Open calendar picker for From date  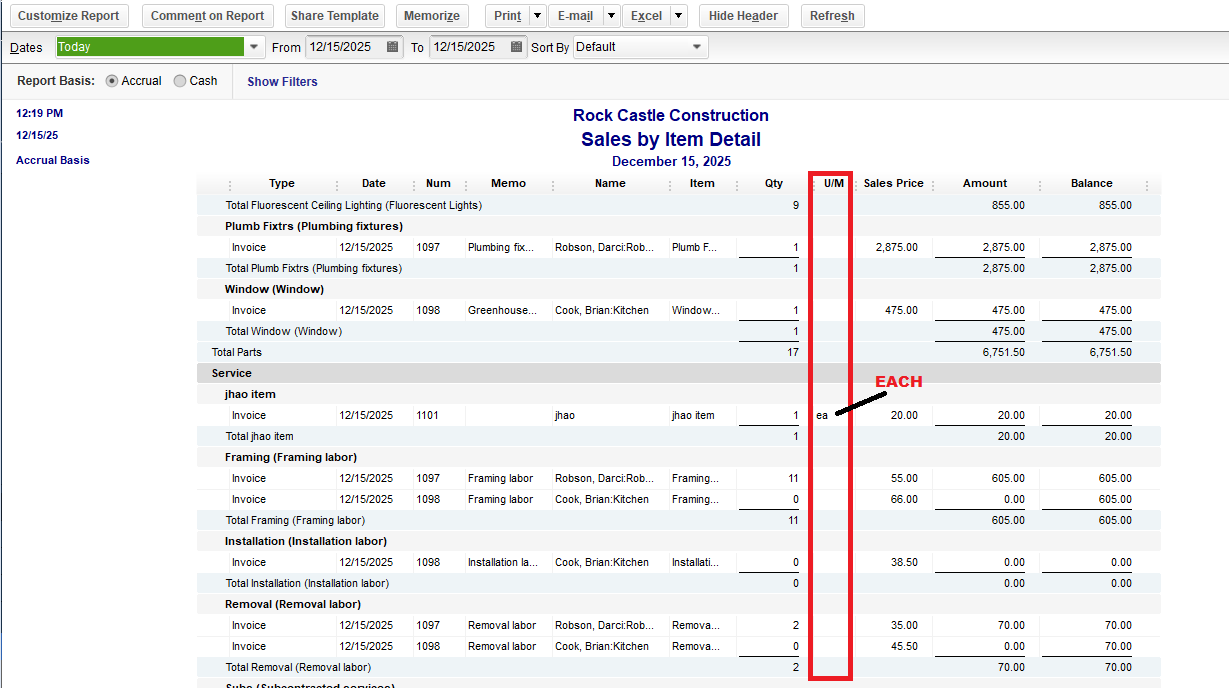coord(393,47)
